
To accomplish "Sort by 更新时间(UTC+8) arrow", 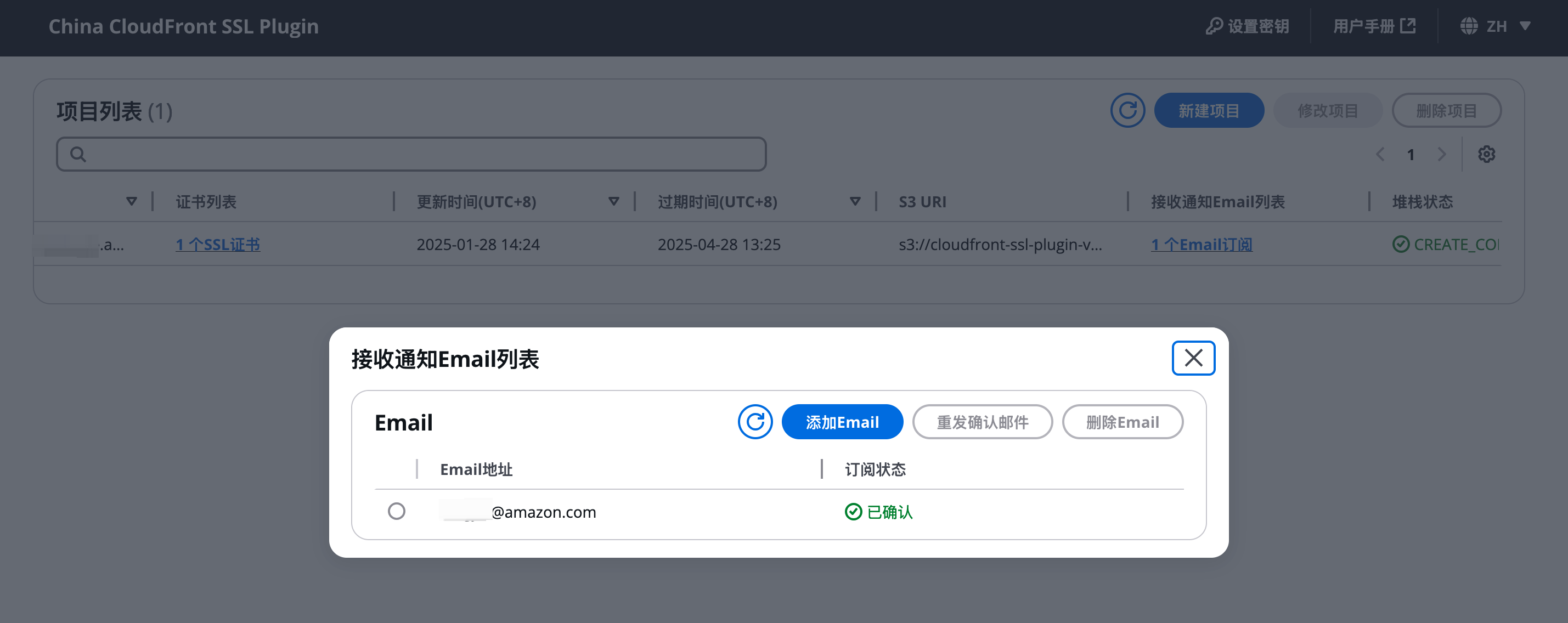I will (613, 201).
